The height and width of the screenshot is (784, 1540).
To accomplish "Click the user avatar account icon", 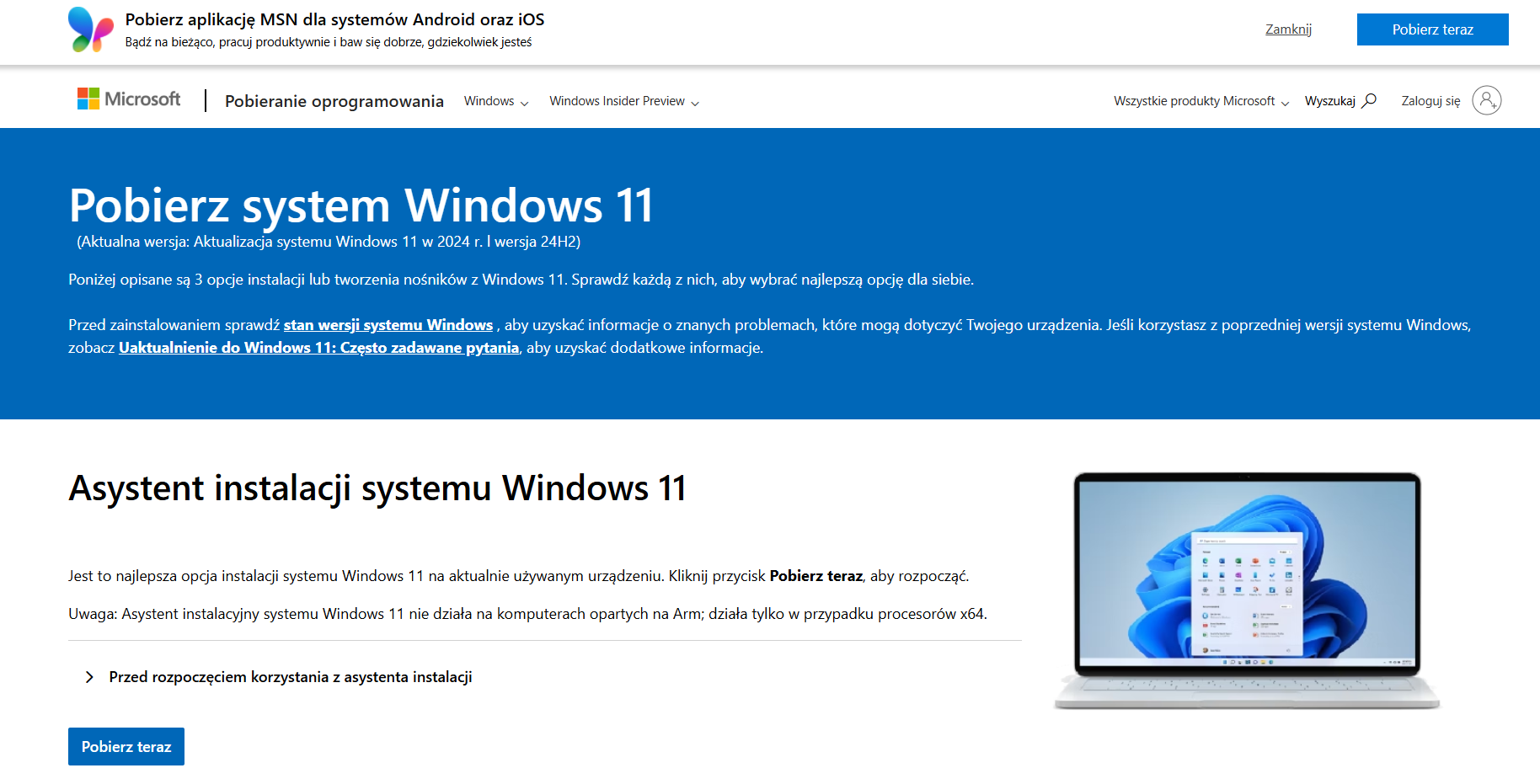I will (x=1486, y=100).
